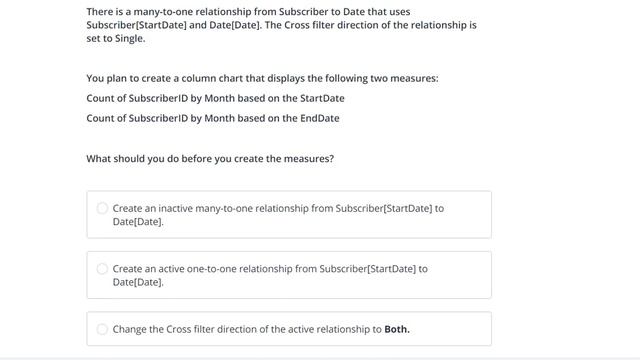640x360 pixels.
Task: Click 'Subscriber[StartDate]' in the one-to-one answer
Action: [367, 269]
